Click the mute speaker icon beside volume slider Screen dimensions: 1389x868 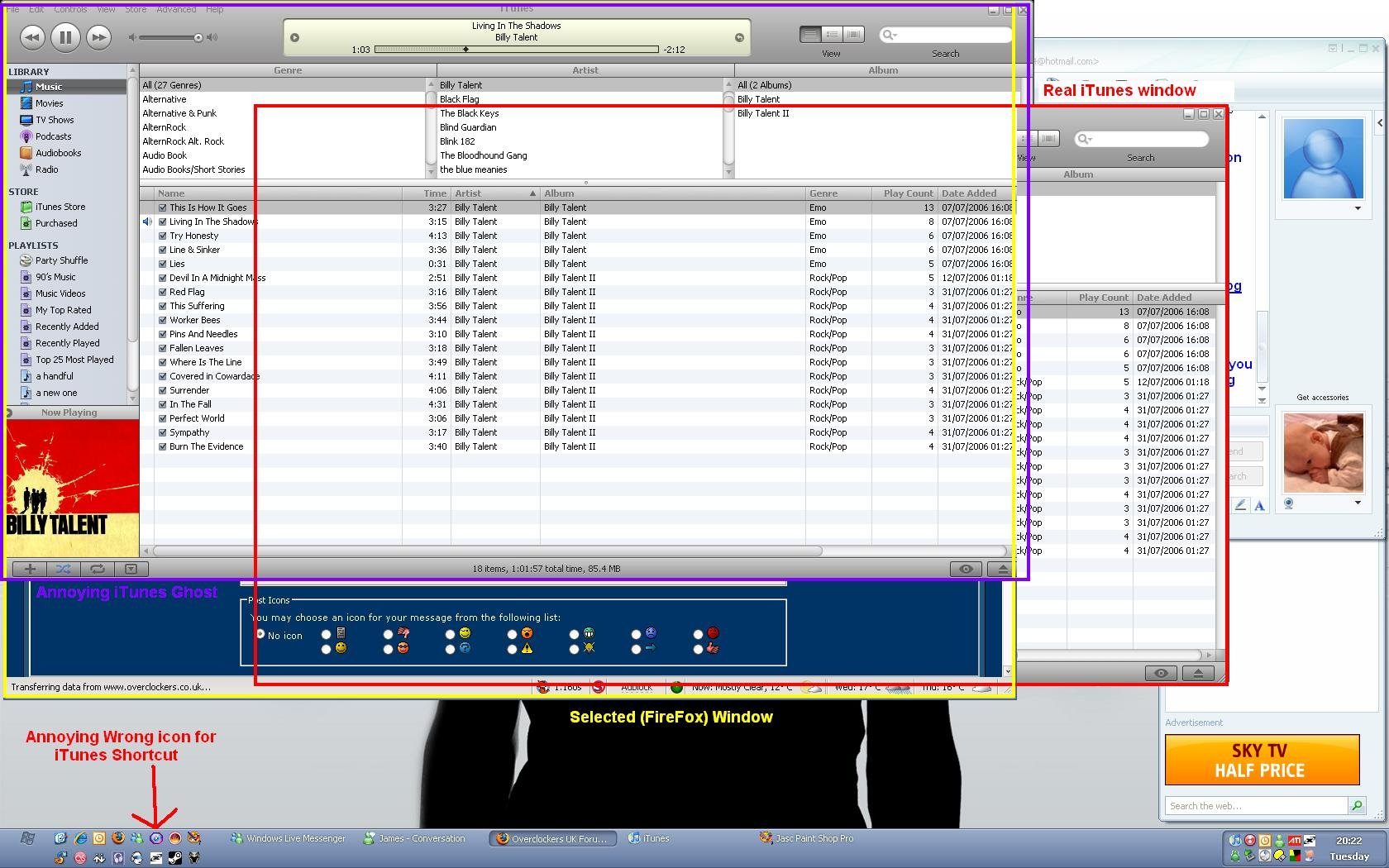132,37
